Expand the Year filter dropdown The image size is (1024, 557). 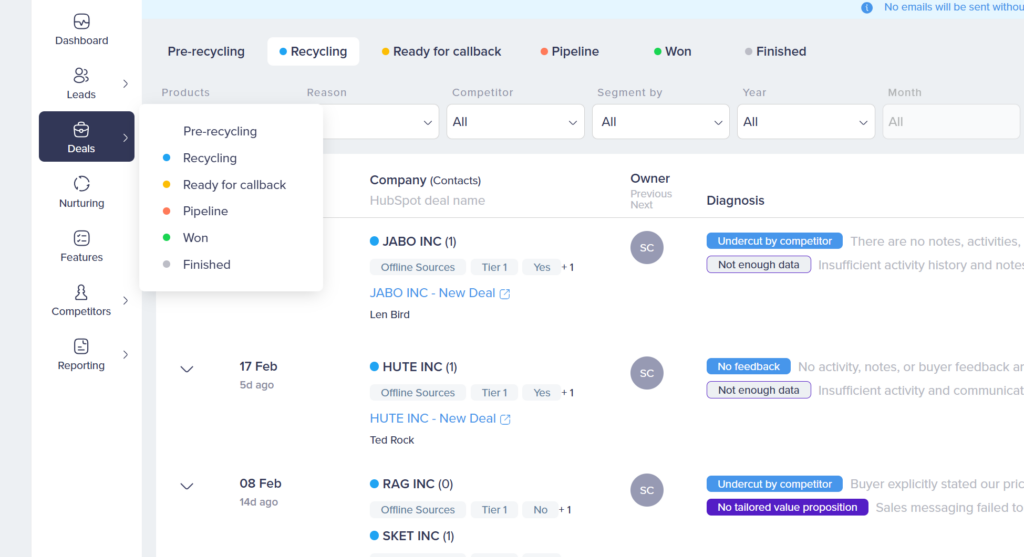tap(806, 122)
